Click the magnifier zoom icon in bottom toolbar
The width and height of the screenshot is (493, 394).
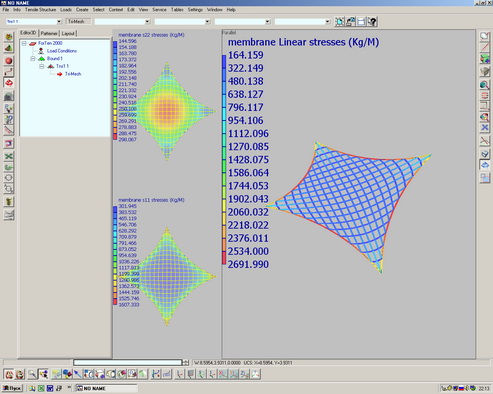coord(32,374)
